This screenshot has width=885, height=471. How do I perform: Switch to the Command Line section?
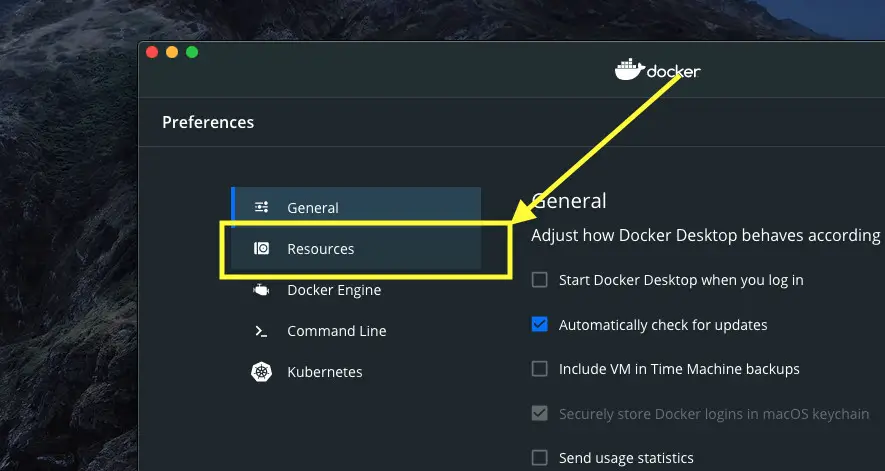[356, 331]
